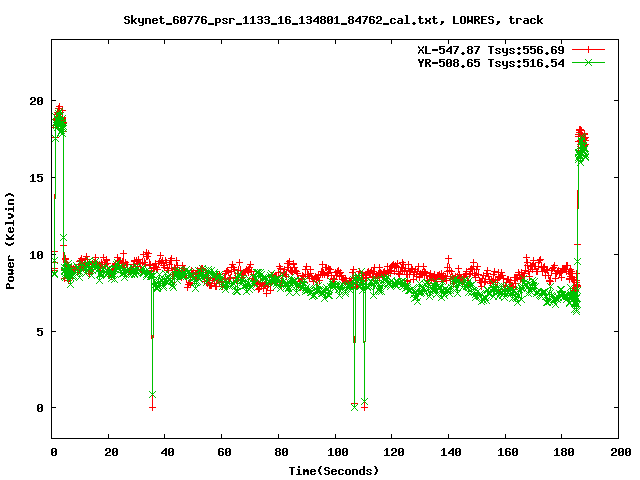
Task: Click the x-axis tick label 180
Action: click(564, 452)
